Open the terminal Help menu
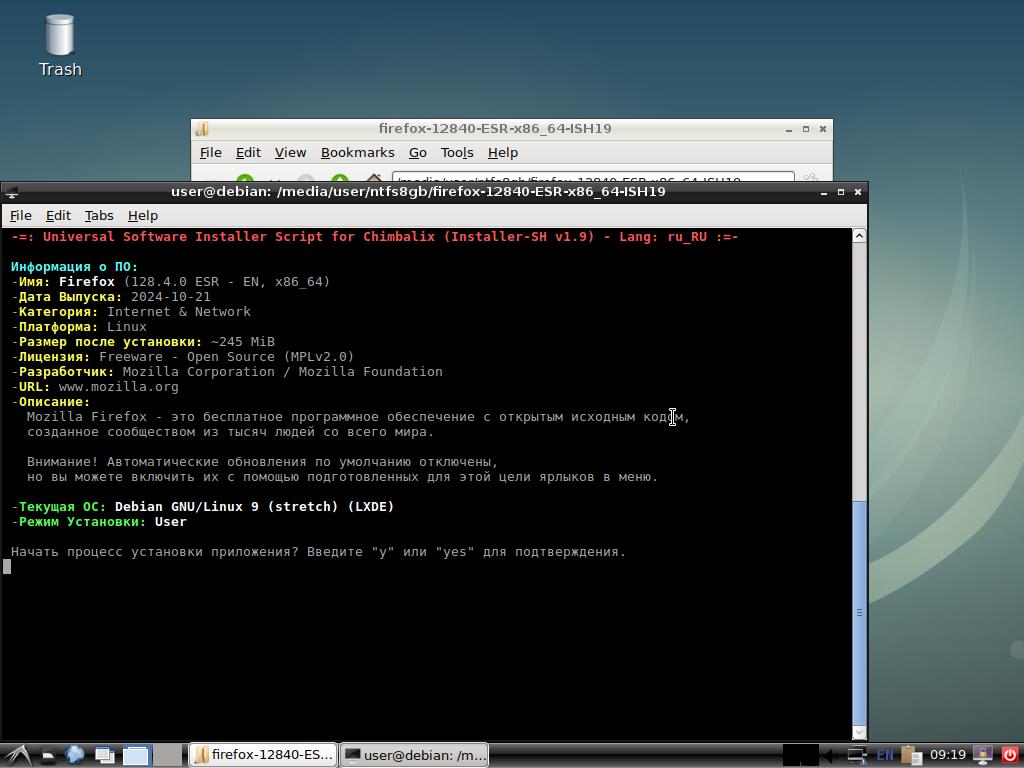Image resolution: width=1024 pixels, height=768 pixels. click(142, 216)
